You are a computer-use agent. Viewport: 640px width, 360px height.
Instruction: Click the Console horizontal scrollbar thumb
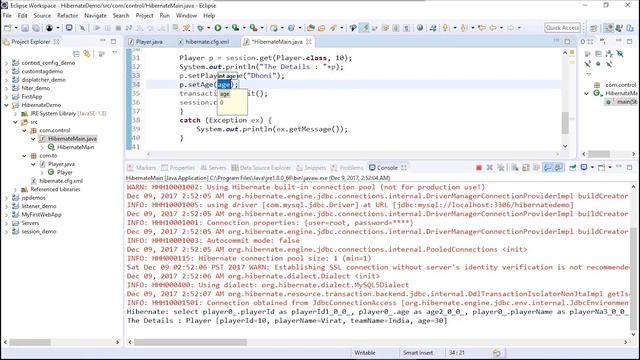190,342
